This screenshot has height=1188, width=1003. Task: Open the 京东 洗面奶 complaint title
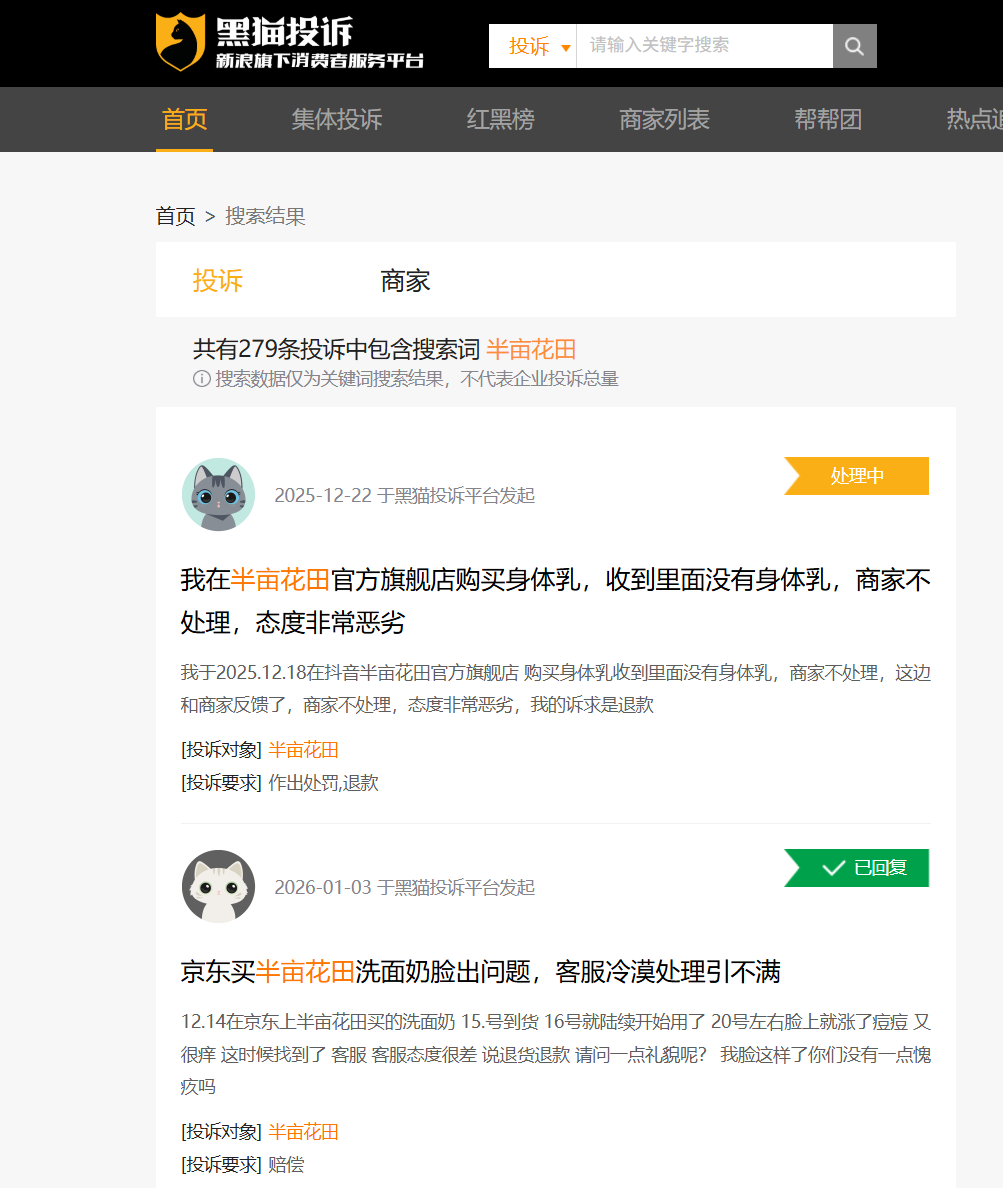pos(480,971)
